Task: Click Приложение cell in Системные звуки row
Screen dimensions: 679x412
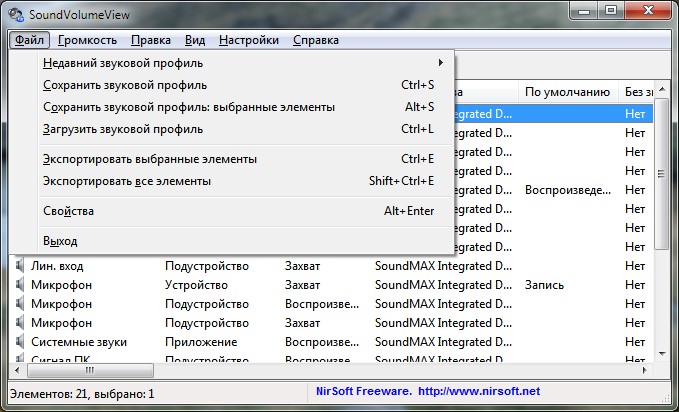Action: [201, 342]
